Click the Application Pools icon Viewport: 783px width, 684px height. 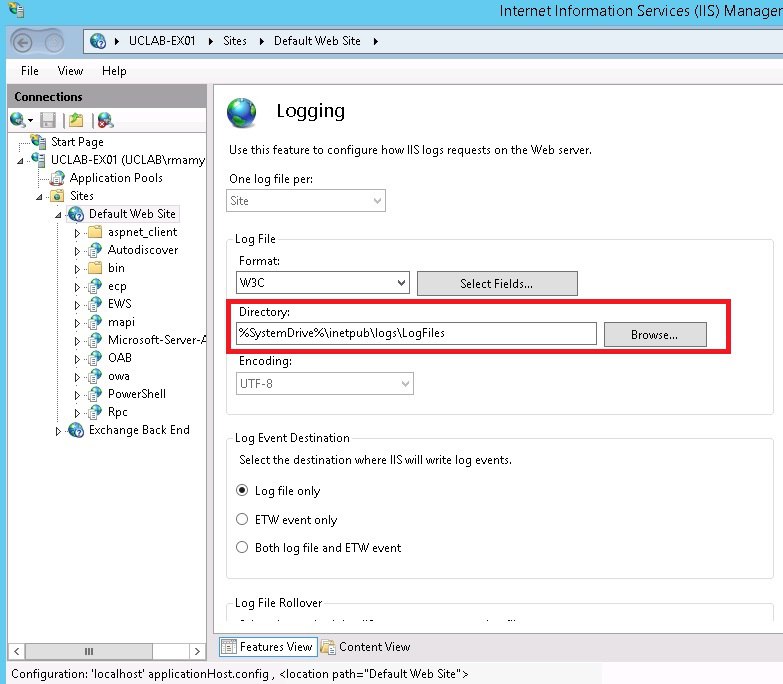[x=57, y=178]
